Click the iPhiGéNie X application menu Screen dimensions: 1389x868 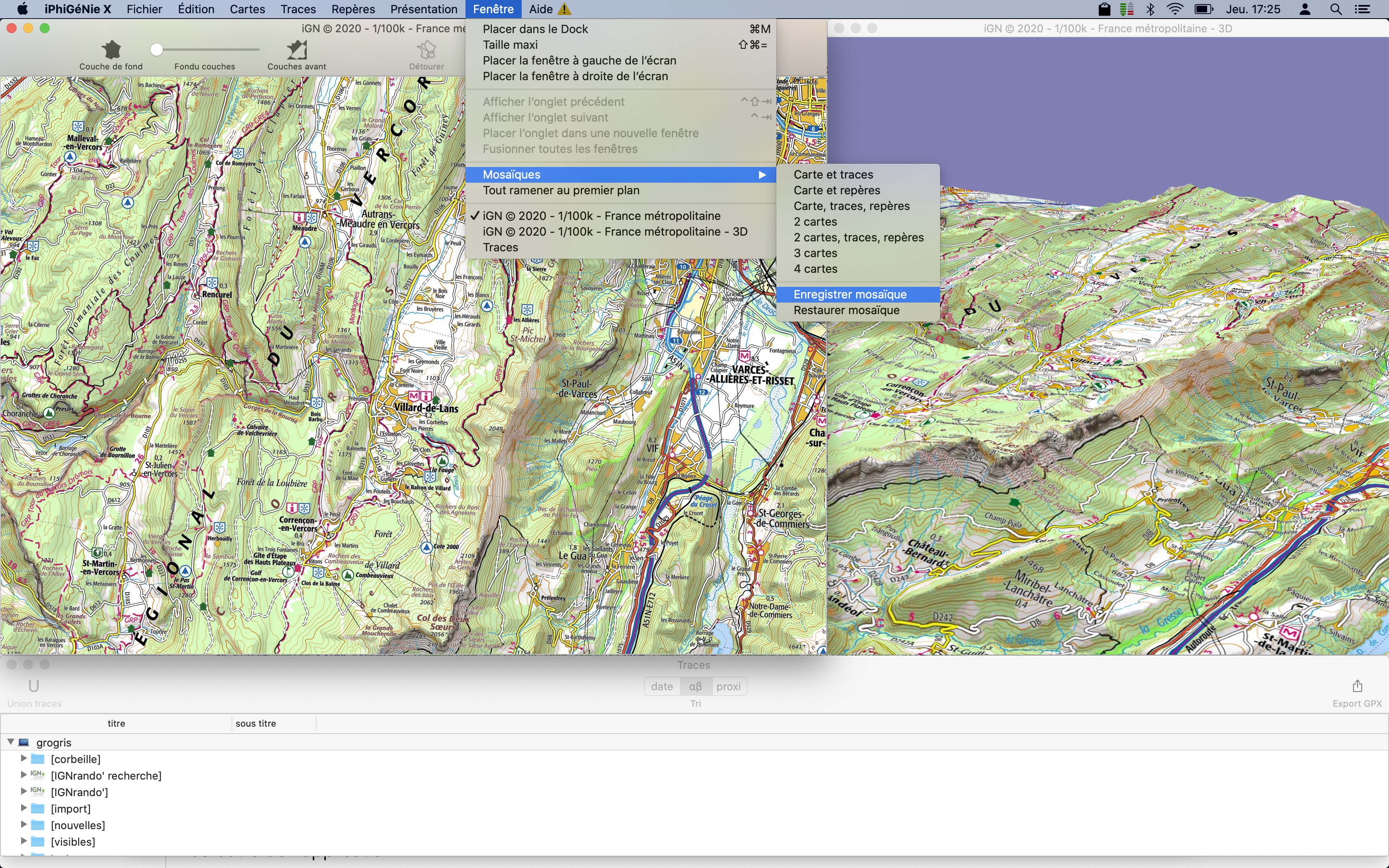(x=77, y=9)
